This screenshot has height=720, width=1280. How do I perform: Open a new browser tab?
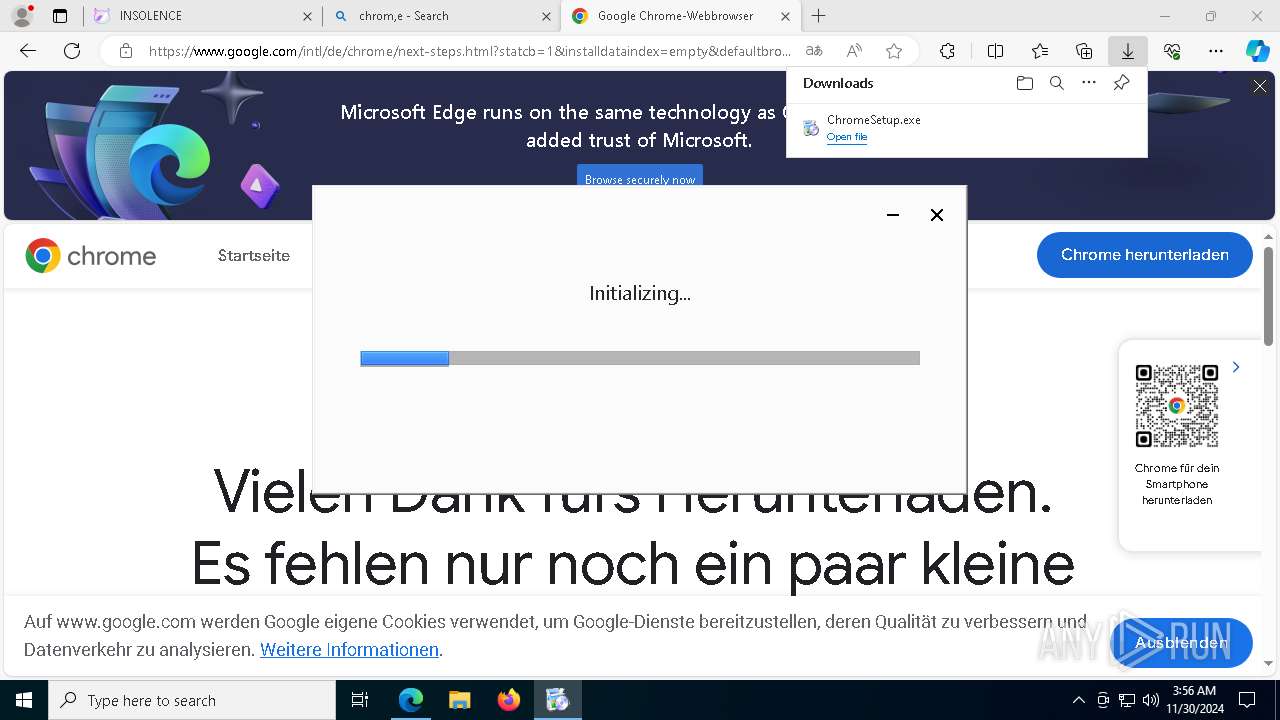point(819,16)
